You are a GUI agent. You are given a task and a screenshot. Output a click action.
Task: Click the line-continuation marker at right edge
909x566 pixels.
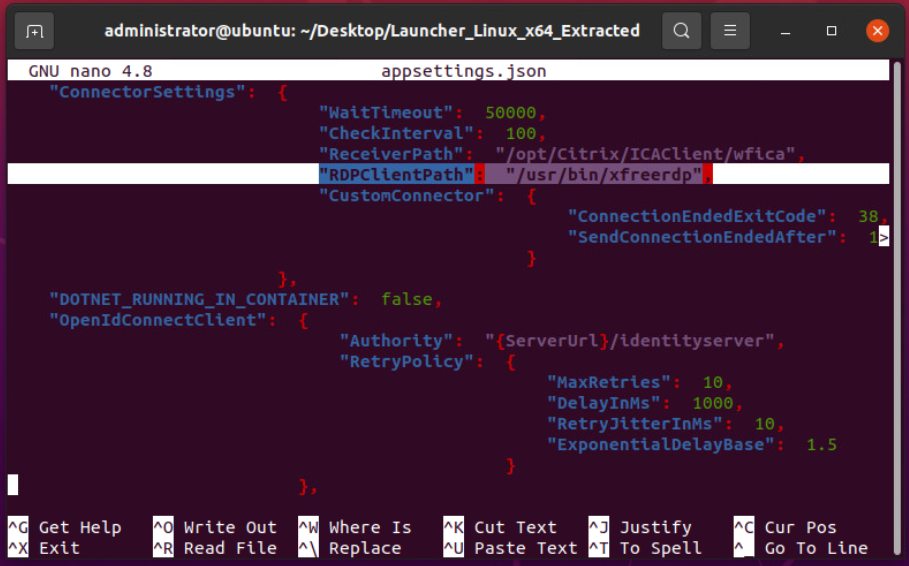[x=883, y=238]
